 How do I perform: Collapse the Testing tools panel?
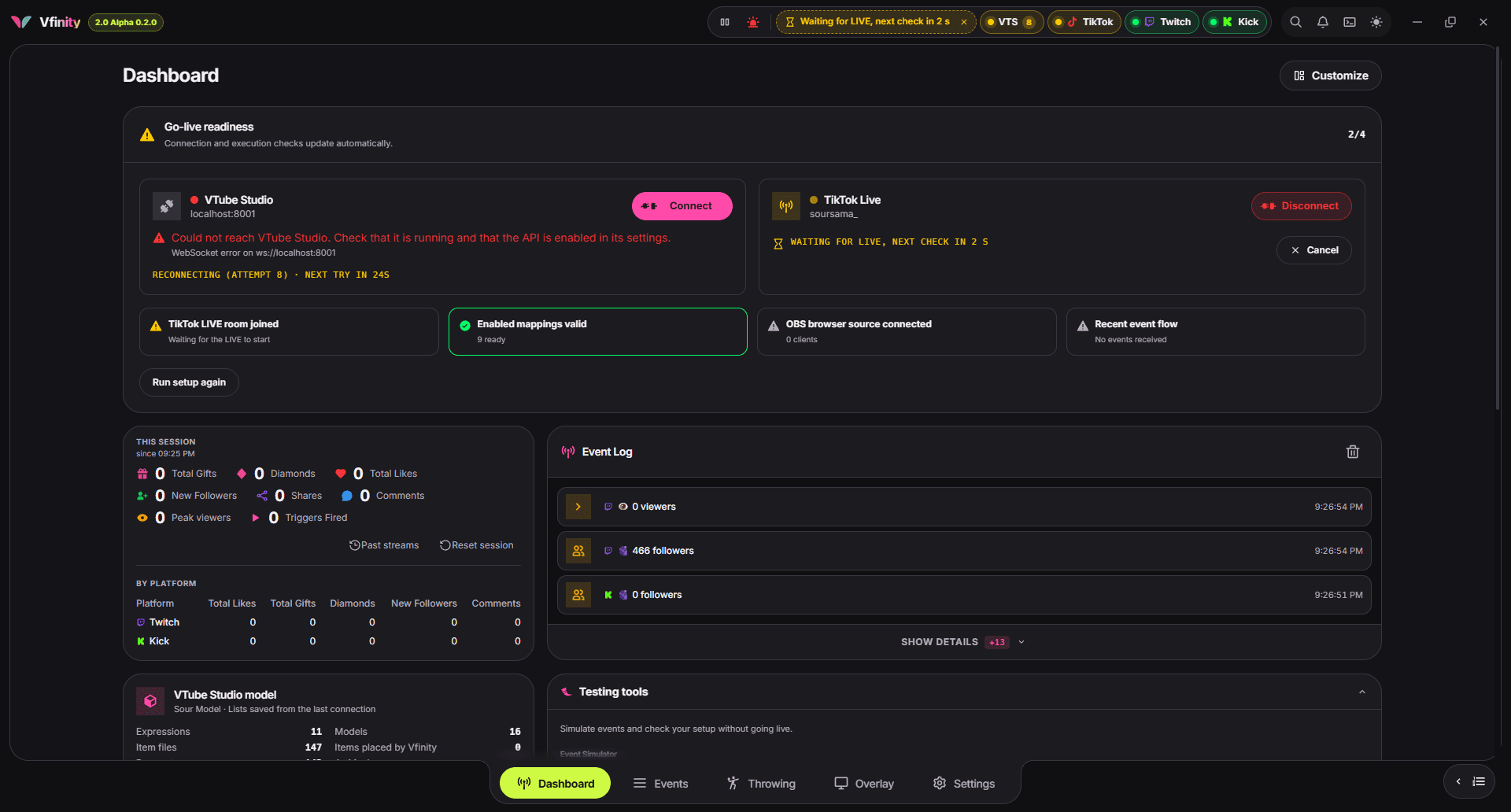tap(1362, 692)
